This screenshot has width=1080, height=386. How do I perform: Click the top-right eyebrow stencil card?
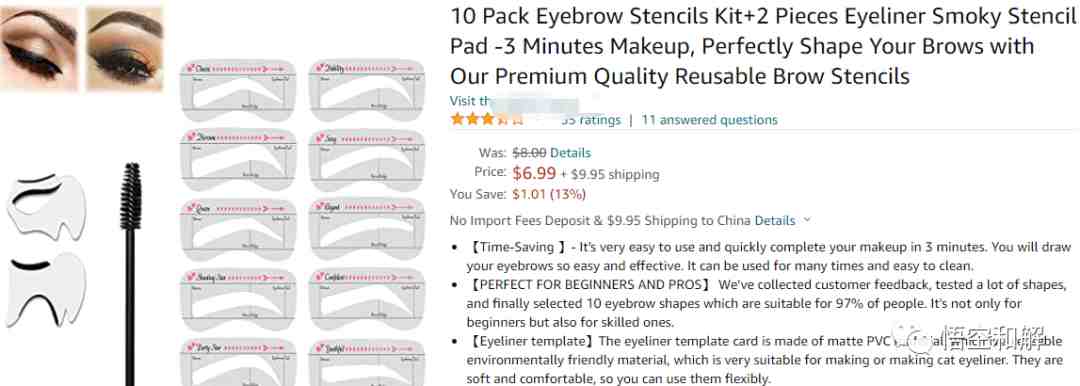(x=367, y=90)
